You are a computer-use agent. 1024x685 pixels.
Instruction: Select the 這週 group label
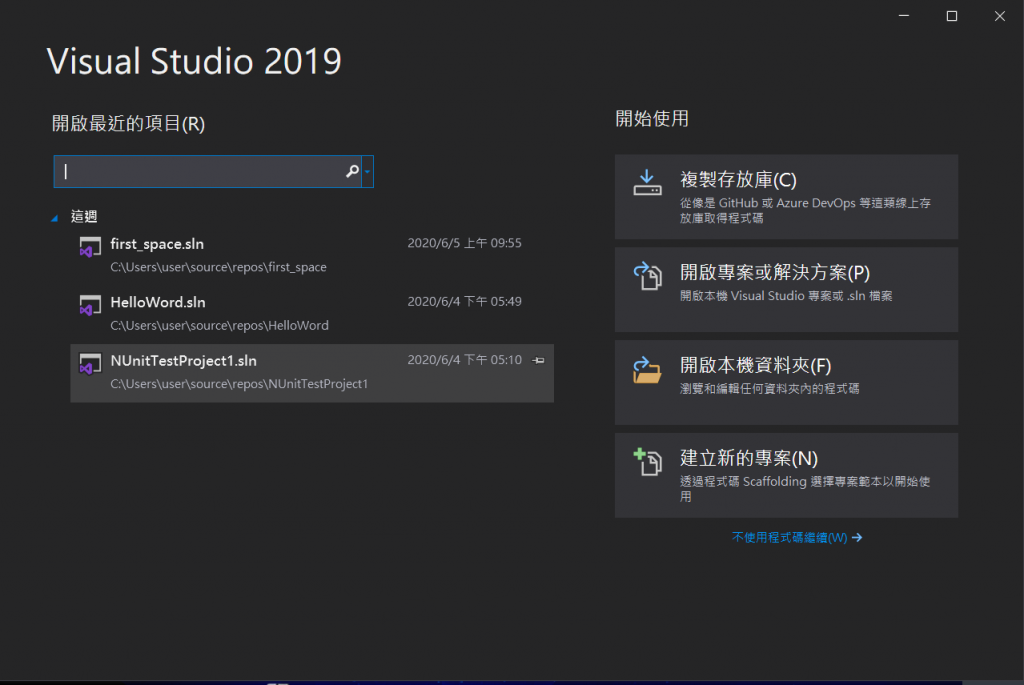click(84, 217)
